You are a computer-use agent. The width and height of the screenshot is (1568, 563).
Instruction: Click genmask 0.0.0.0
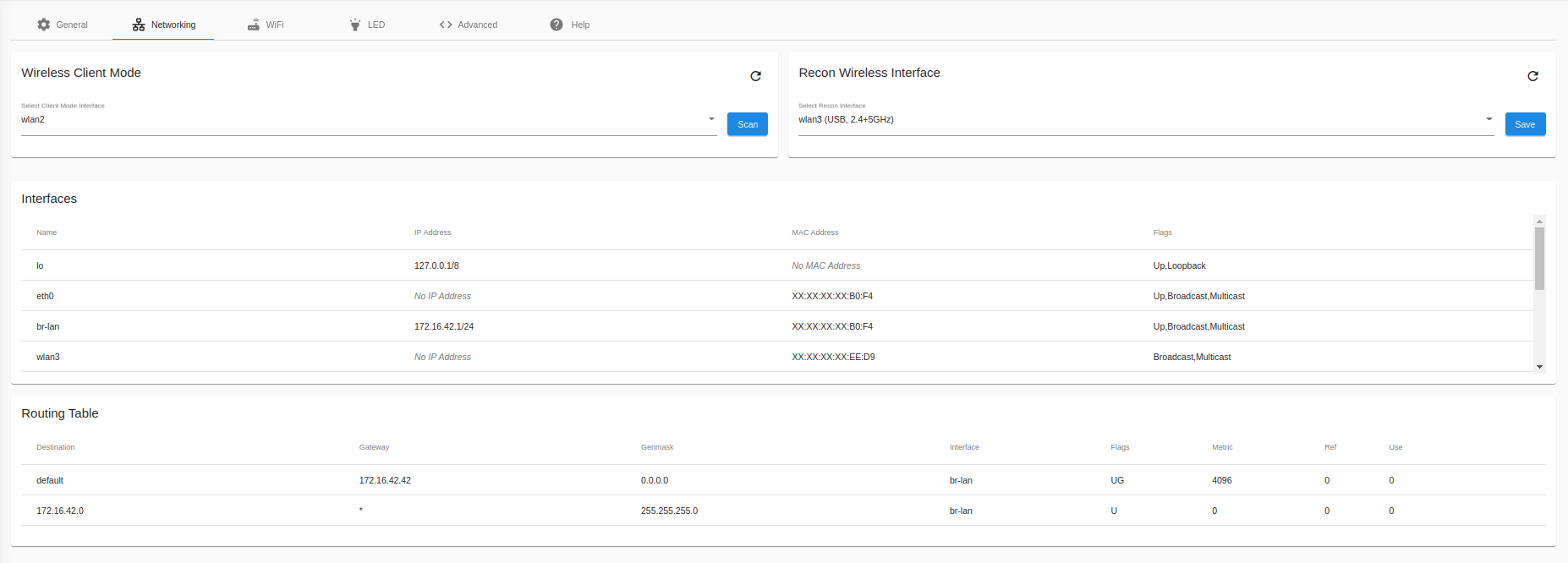[655, 480]
